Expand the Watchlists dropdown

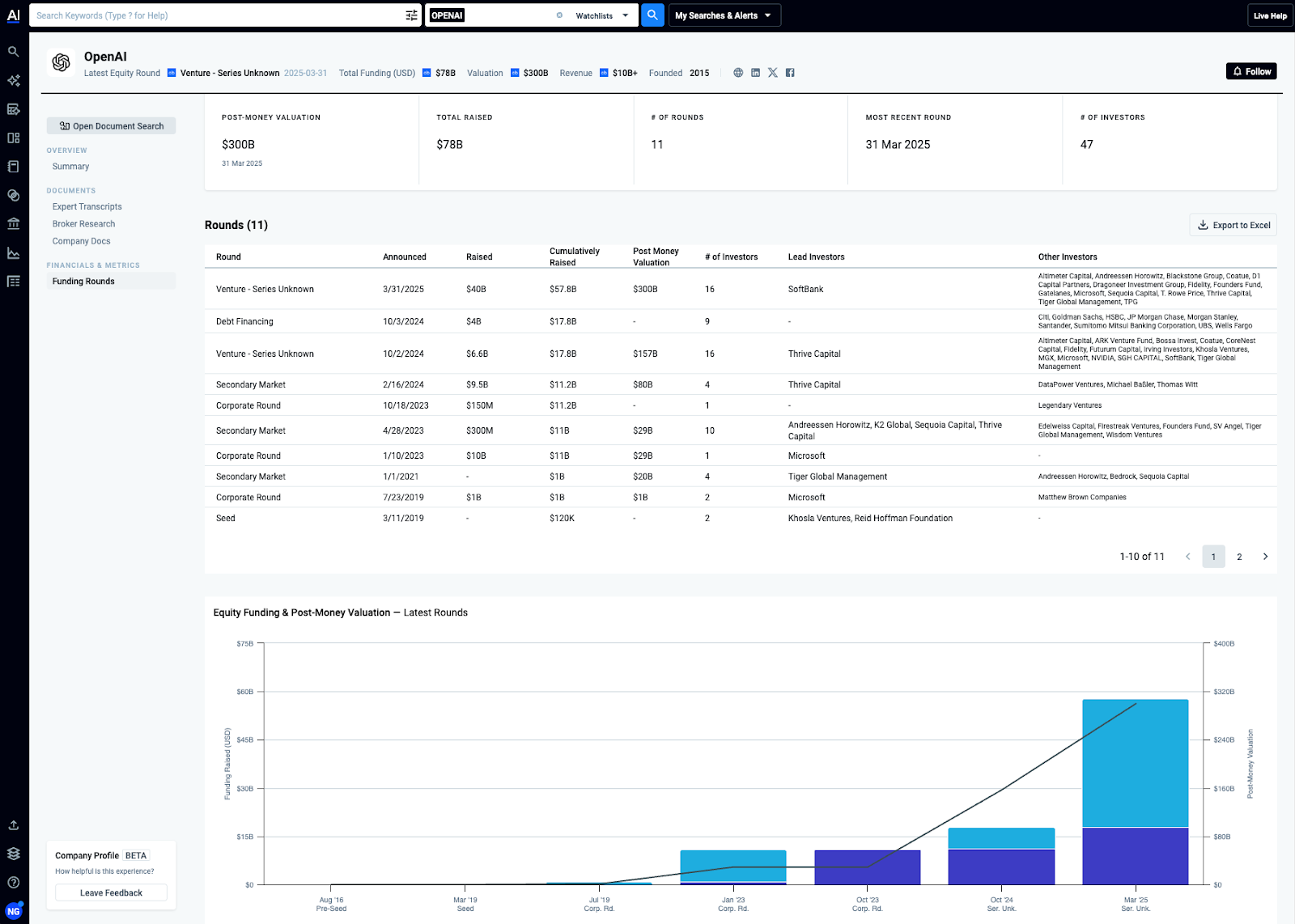pyautogui.click(x=602, y=15)
